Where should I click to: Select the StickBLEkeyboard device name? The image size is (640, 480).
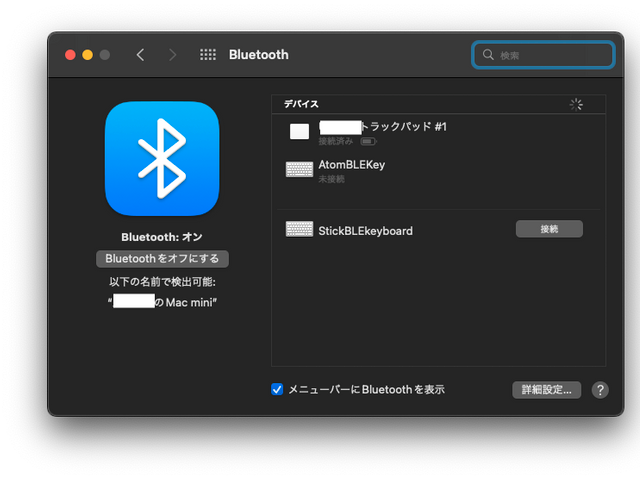tap(365, 231)
